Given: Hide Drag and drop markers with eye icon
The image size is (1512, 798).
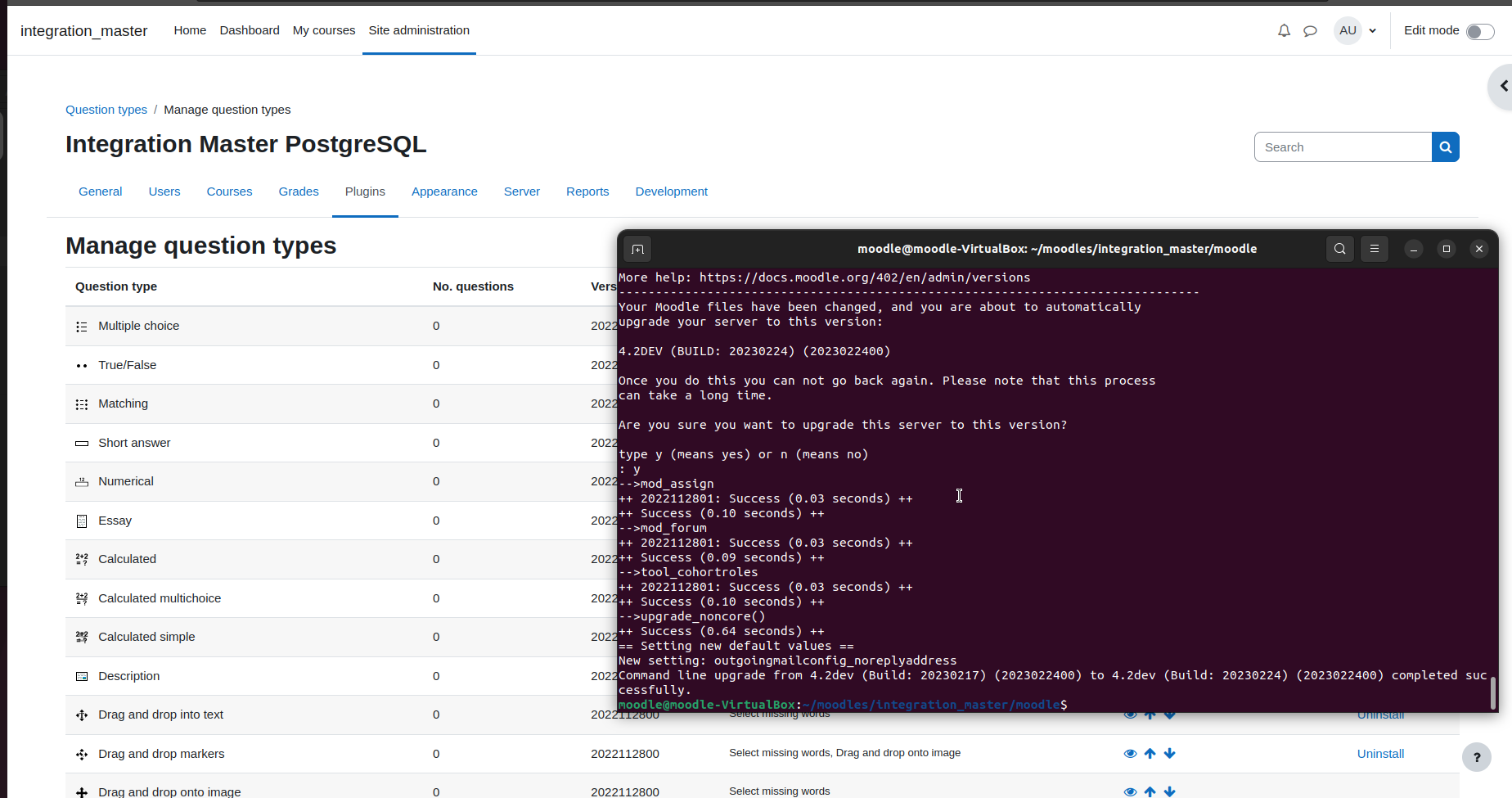Looking at the screenshot, I should click(1130, 754).
